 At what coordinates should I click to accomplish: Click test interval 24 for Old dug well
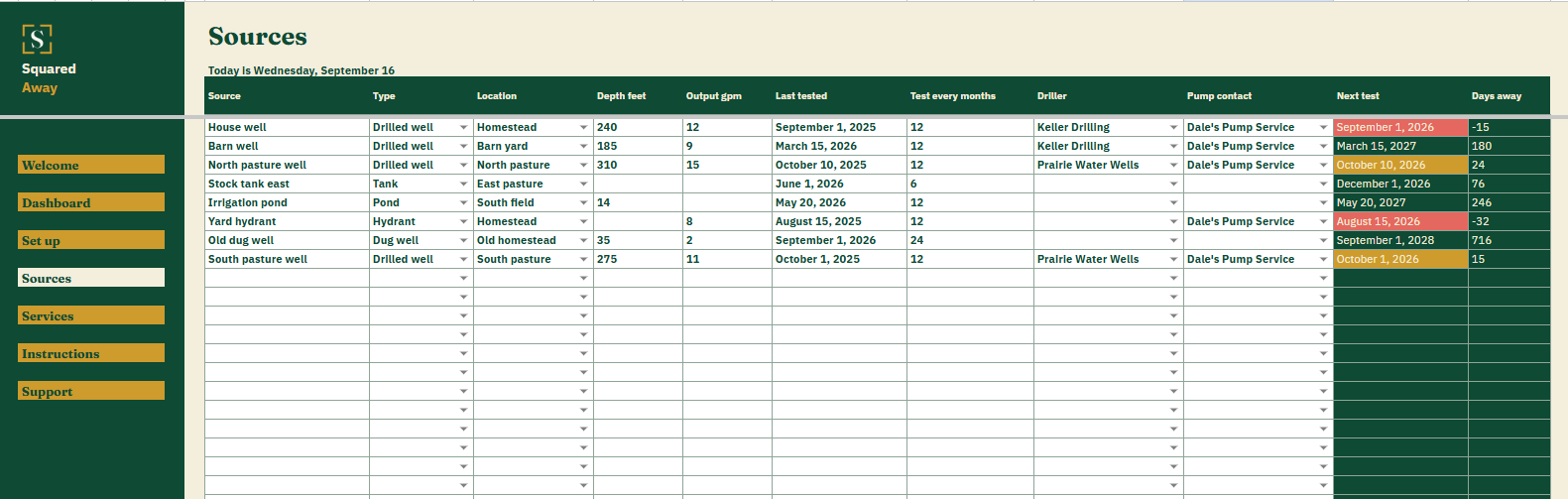970,240
